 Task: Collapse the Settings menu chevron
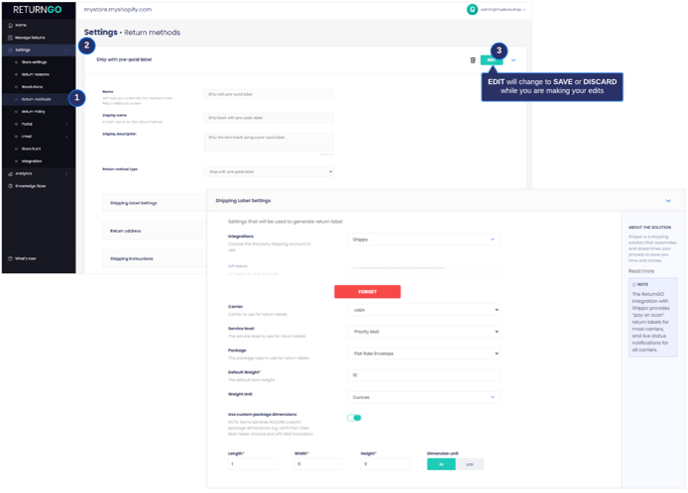click(x=67, y=50)
